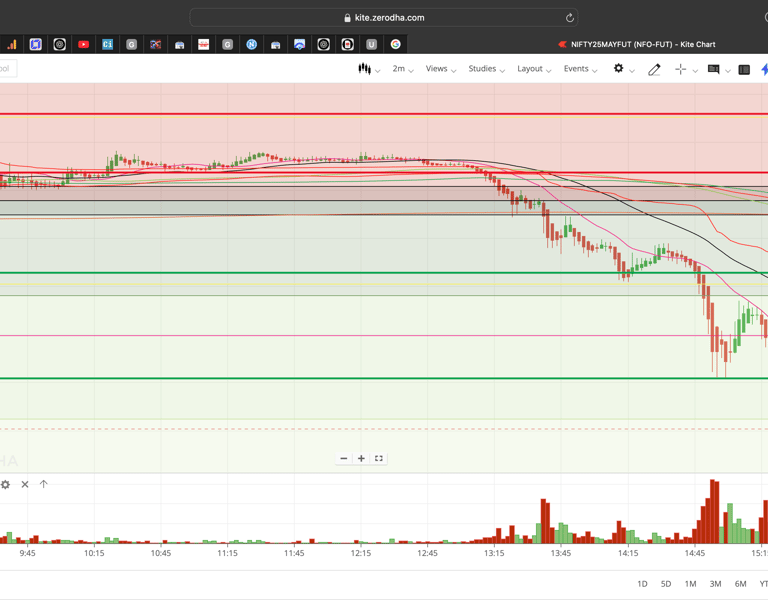This screenshot has height=600, width=768.
Task: Open the Events menu
Action: [580, 69]
